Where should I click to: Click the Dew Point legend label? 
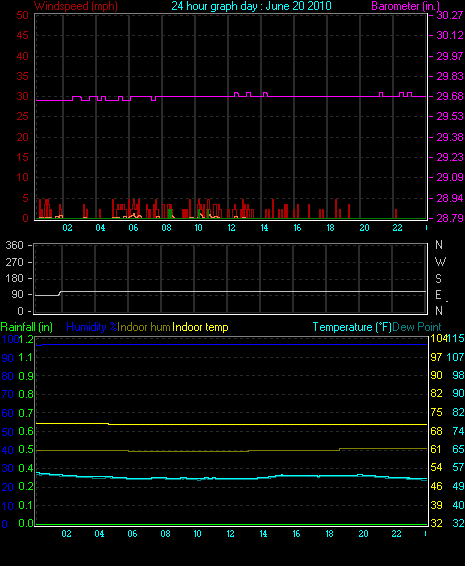tap(417, 327)
